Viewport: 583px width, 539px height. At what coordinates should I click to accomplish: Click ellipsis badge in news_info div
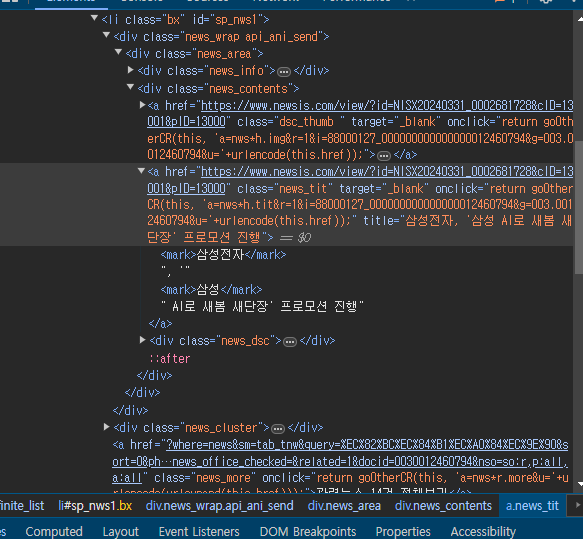(284, 71)
